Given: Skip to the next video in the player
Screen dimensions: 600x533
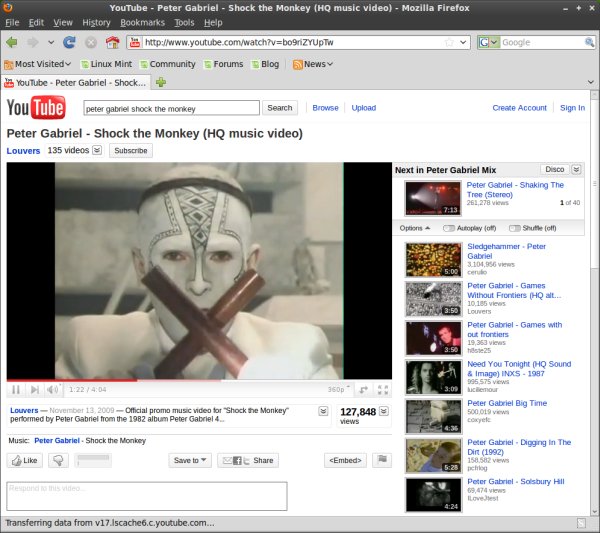Looking at the screenshot, I should pyautogui.click(x=33, y=389).
